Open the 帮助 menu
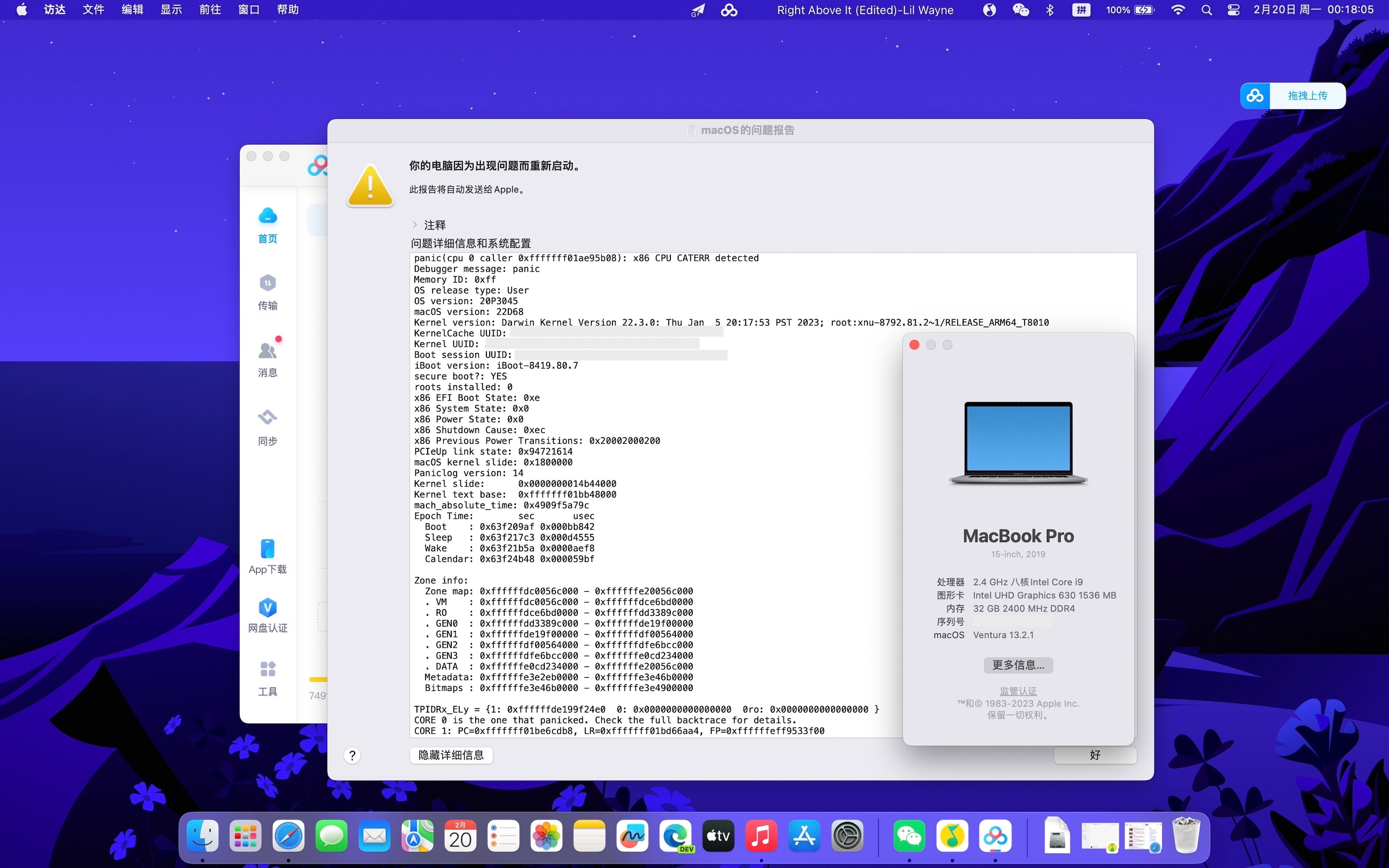This screenshot has width=1389, height=868. 288,10
